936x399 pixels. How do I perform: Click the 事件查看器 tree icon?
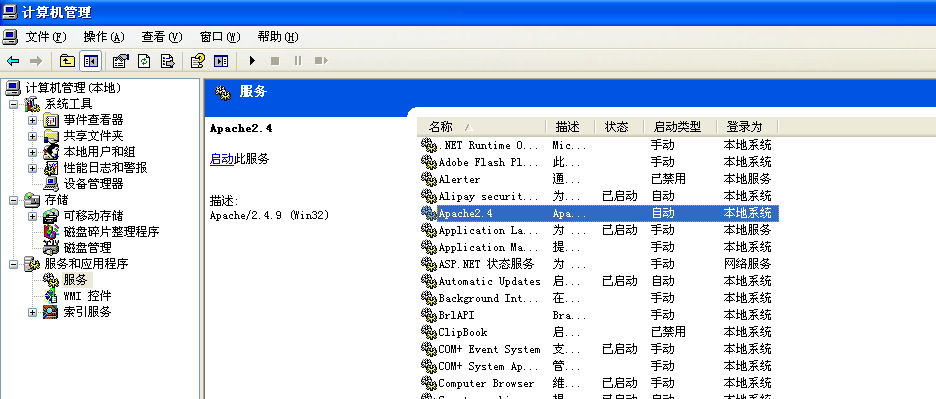(51, 121)
